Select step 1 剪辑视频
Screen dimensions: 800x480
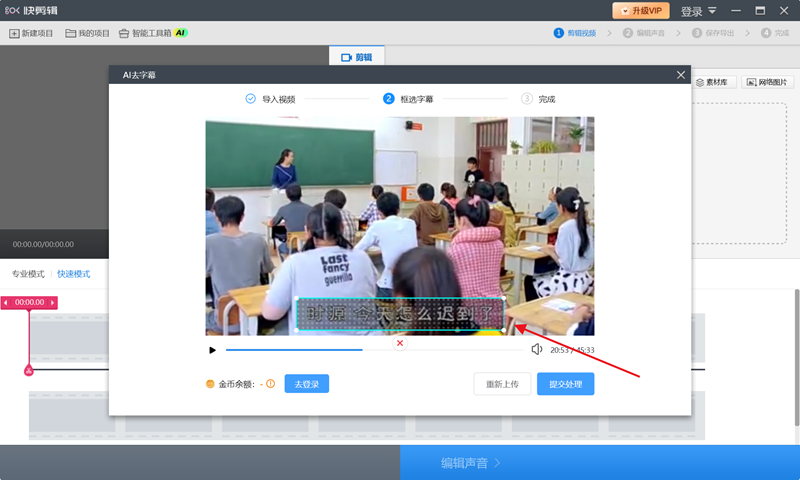point(575,33)
